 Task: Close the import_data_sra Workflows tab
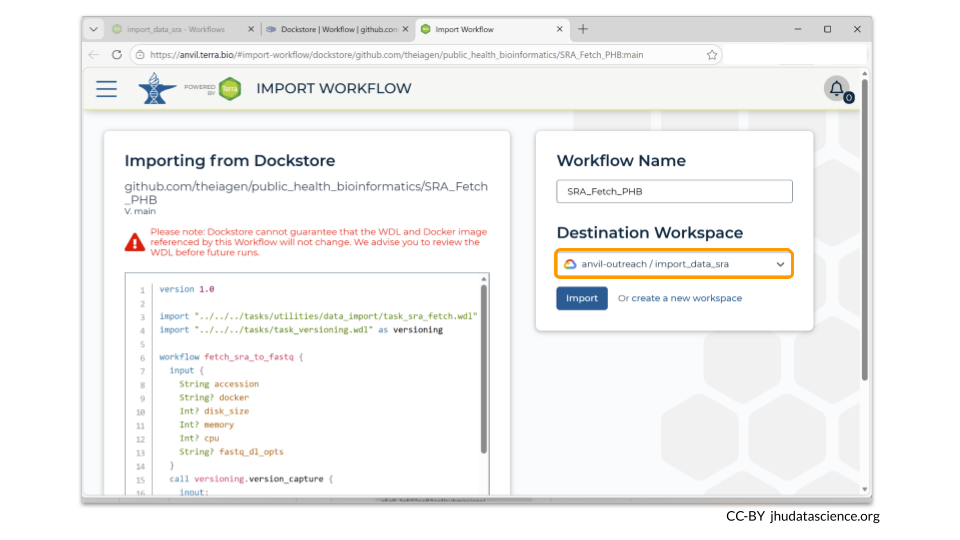coord(250,29)
